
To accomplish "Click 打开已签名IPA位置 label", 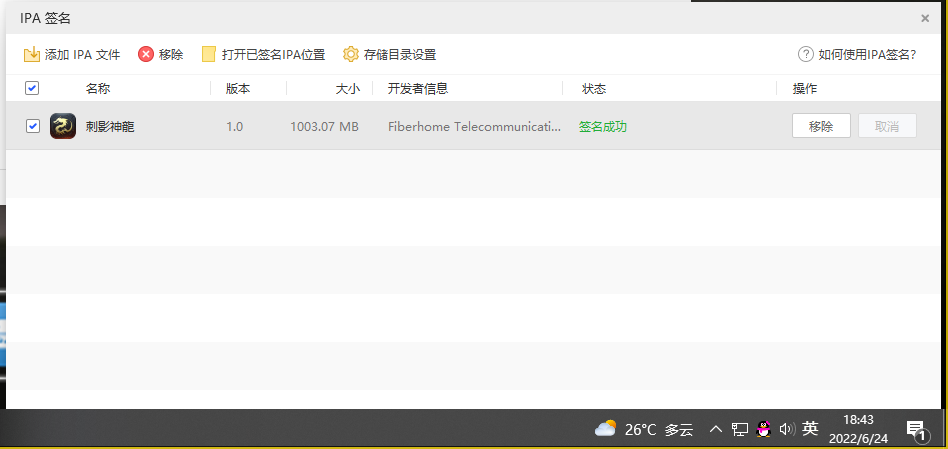I will [x=273, y=55].
